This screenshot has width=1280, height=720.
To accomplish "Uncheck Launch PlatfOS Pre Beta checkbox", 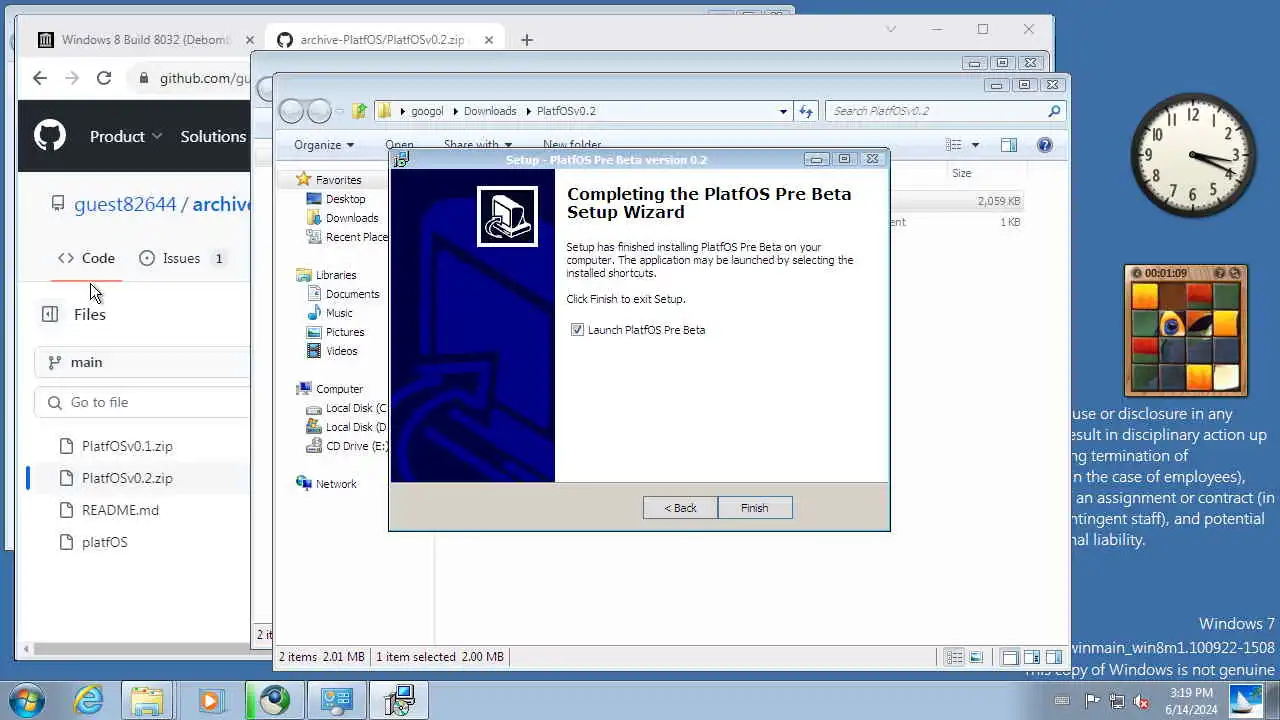I will pos(577,330).
